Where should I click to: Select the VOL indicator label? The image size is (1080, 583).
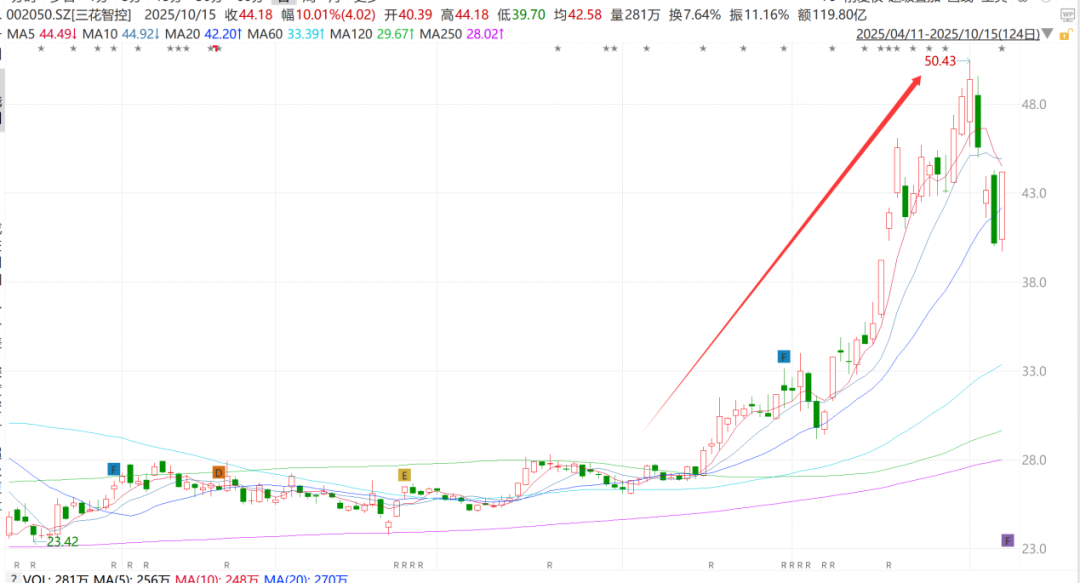click(36, 578)
